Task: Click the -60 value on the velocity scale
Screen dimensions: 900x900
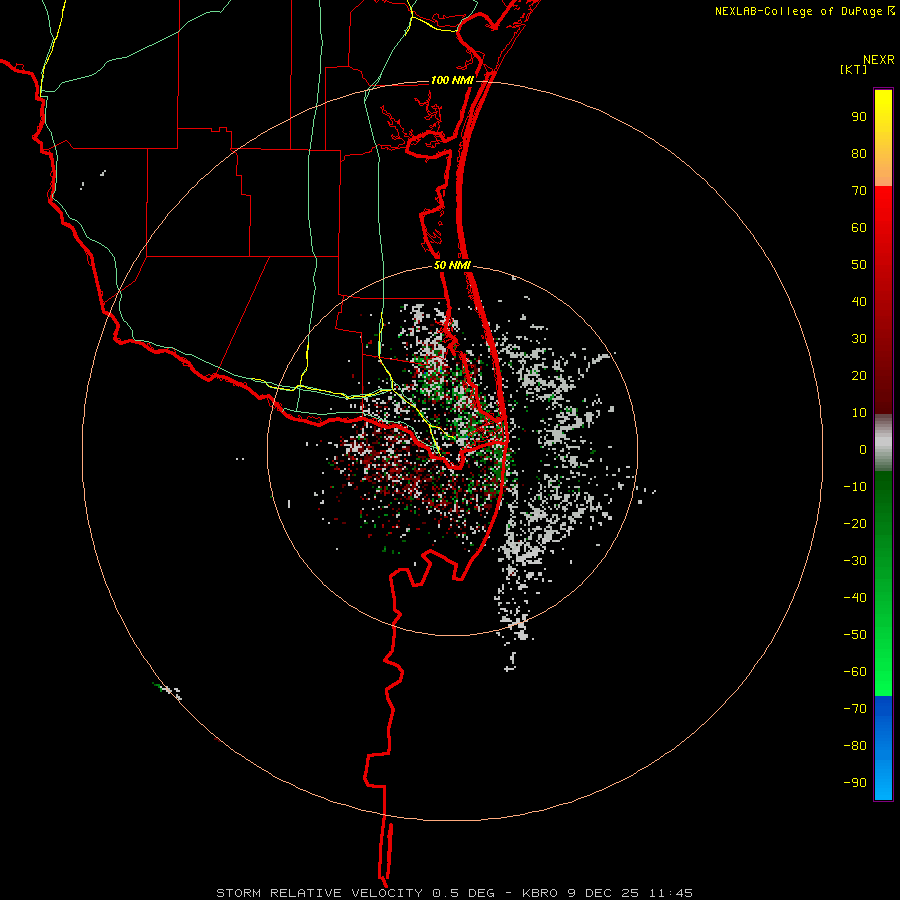Action: 855,672
